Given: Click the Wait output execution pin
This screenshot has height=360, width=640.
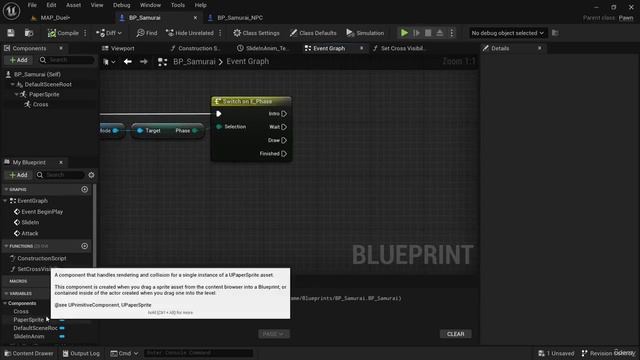Looking at the screenshot, I should point(284,127).
